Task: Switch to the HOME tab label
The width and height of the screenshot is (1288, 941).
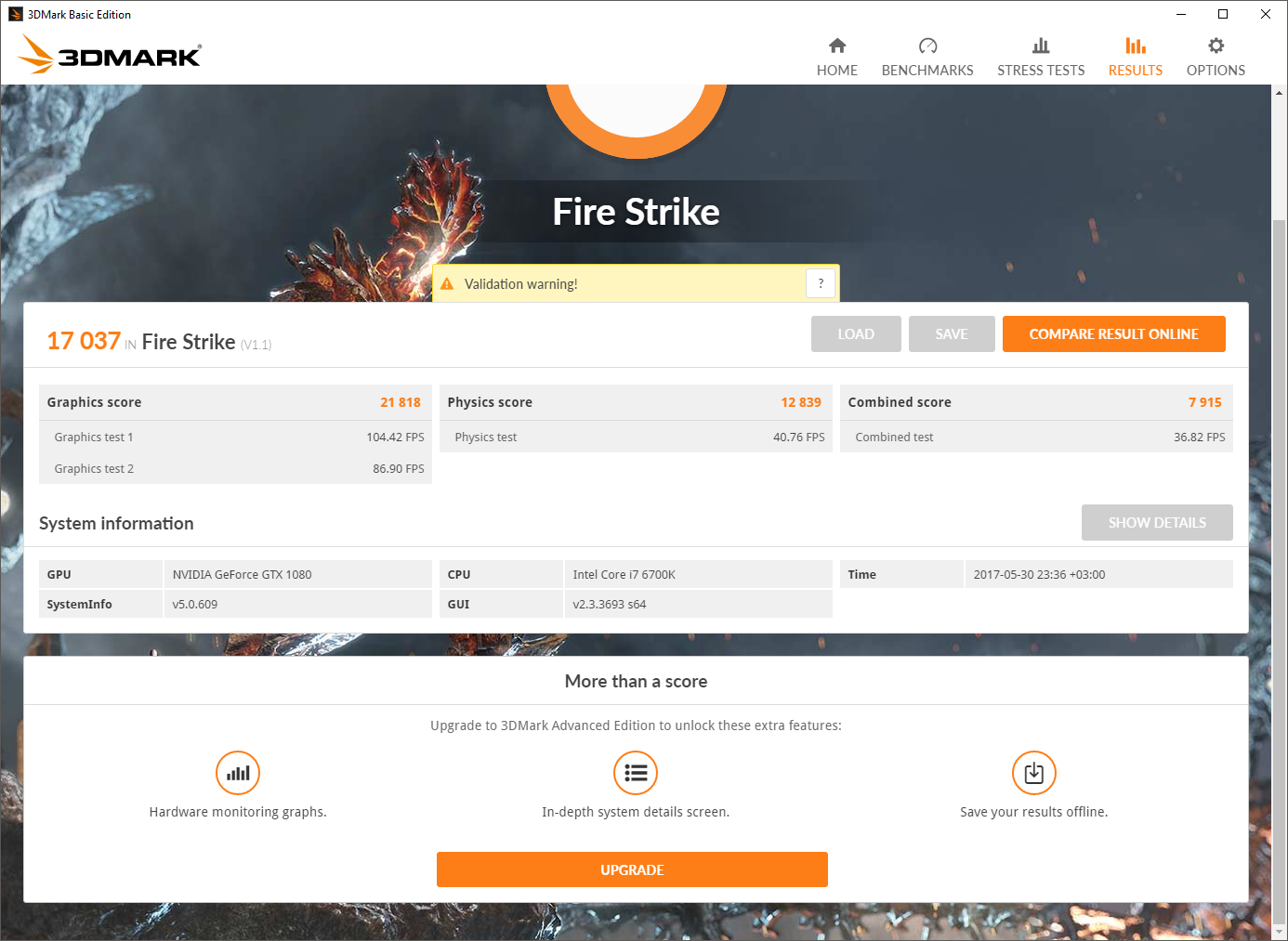Action: (837, 71)
